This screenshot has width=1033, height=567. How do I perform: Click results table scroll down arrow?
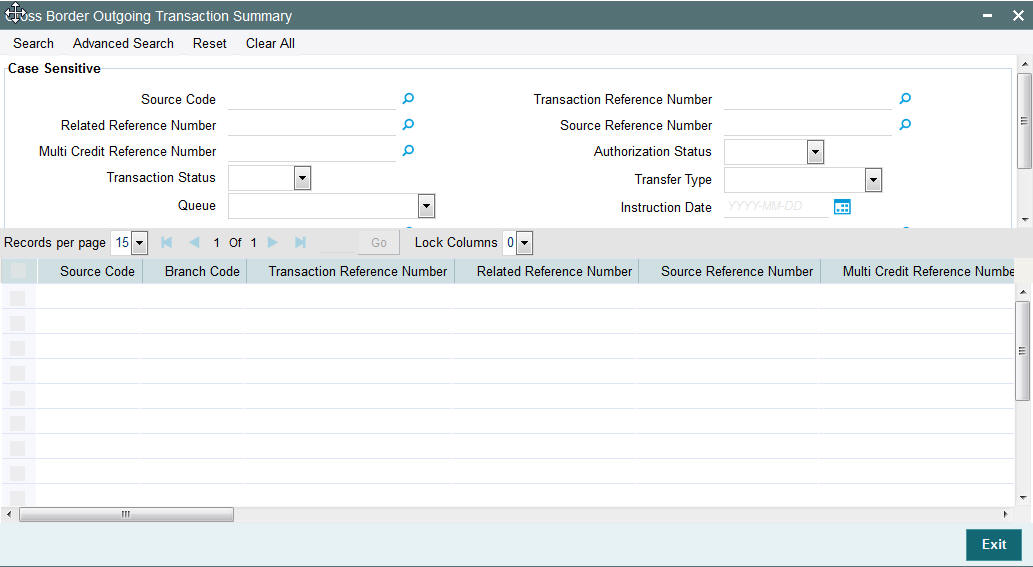[x=1022, y=499]
